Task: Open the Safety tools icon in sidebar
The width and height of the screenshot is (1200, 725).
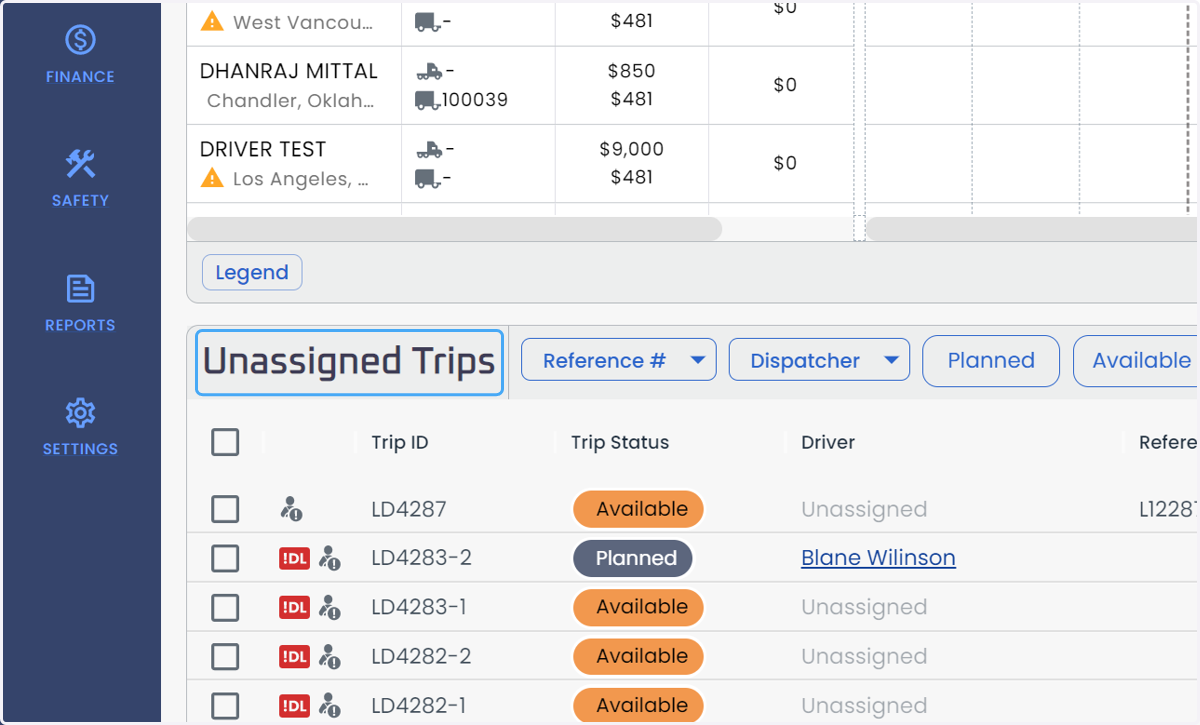Action: click(80, 164)
